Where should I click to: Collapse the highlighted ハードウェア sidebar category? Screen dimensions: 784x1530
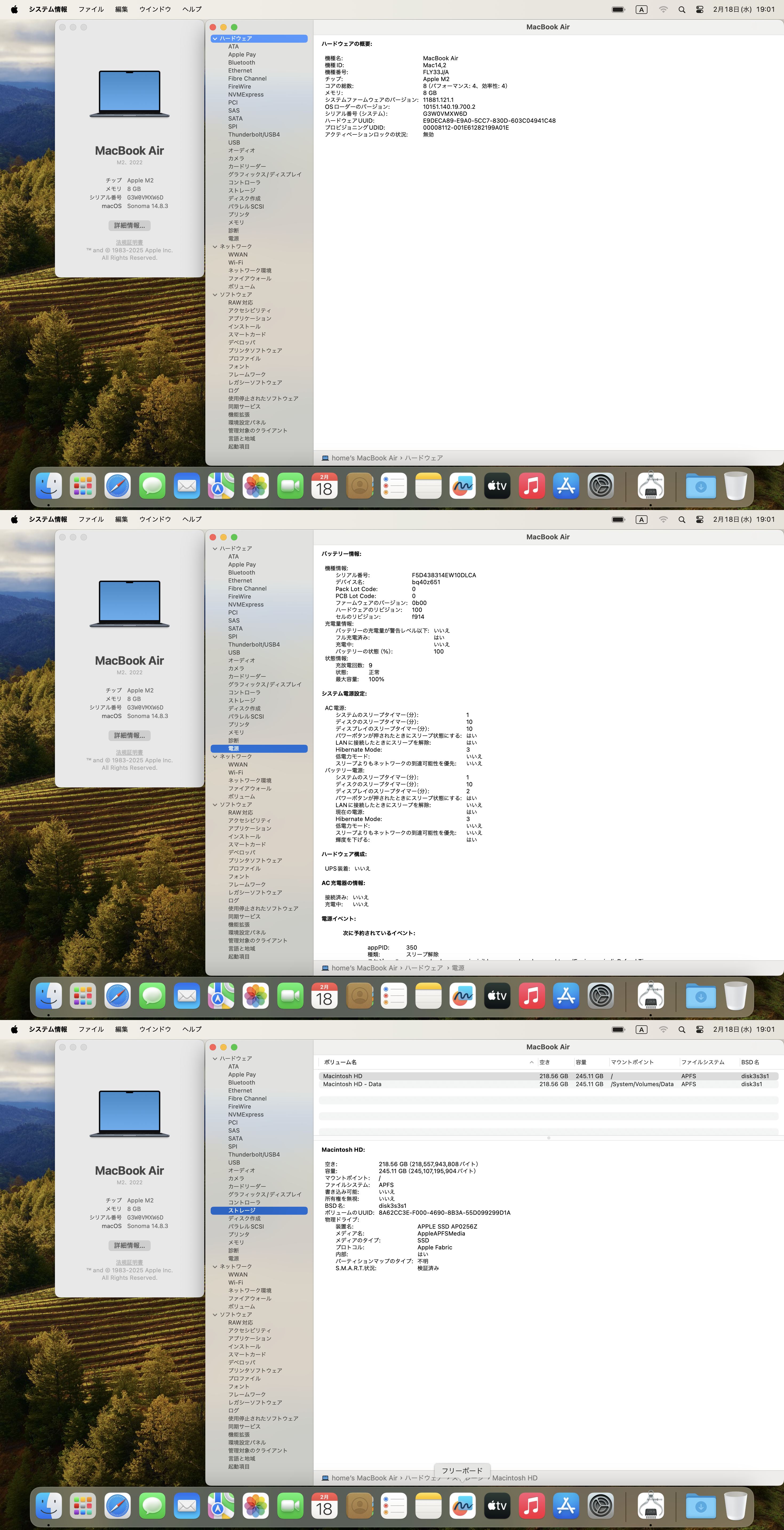point(215,39)
